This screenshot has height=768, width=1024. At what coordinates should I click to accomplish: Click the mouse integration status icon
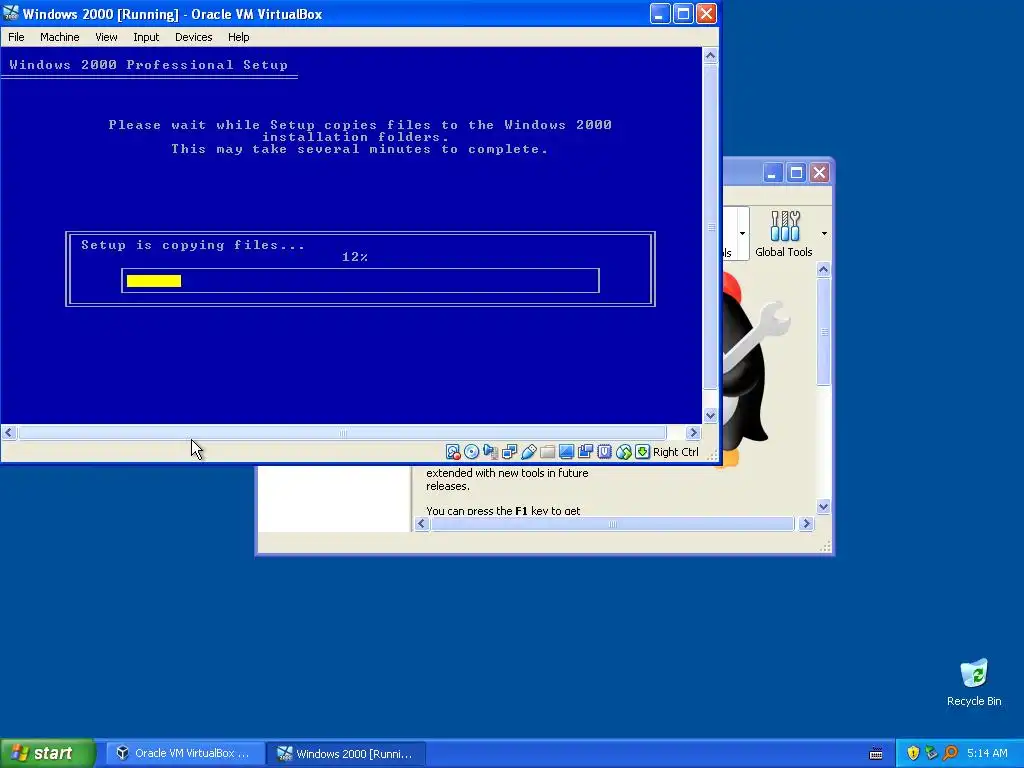[x=624, y=452]
